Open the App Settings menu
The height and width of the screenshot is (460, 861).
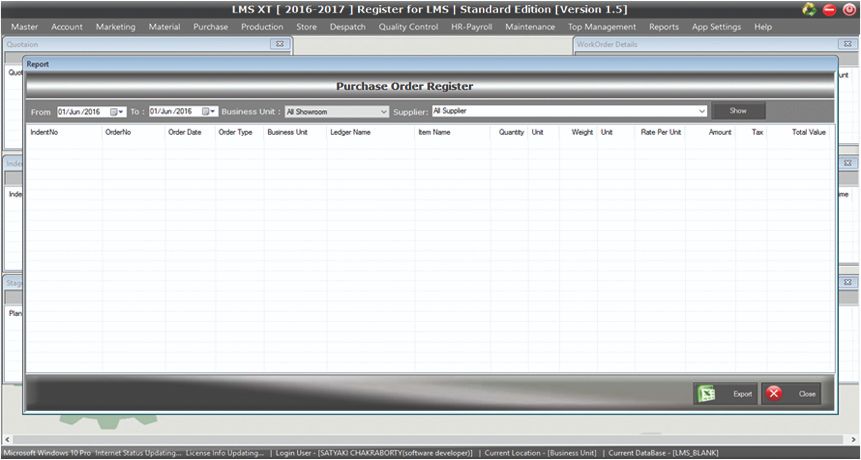716,27
